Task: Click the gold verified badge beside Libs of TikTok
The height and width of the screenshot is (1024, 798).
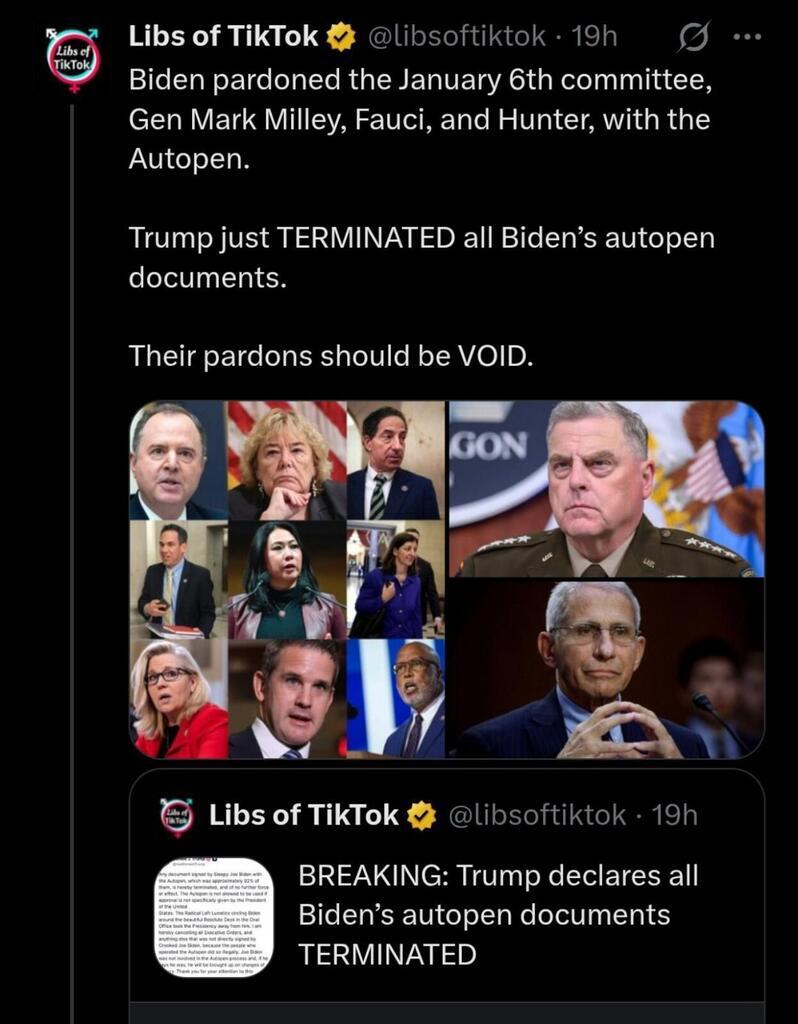Action: pyautogui.click(x=340, y=37)
